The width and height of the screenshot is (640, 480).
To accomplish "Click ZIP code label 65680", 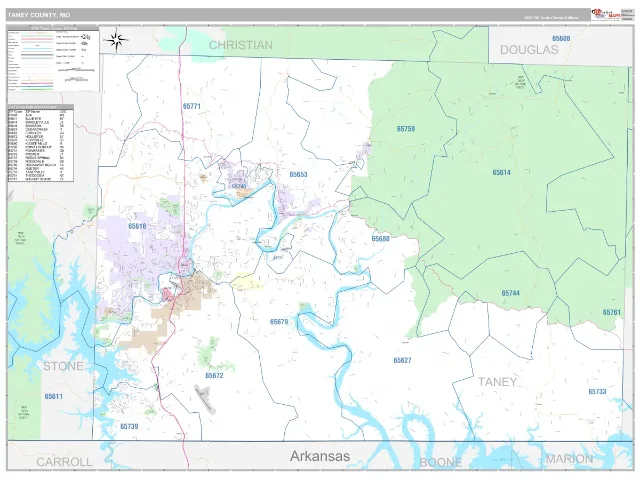I will (380, 239).
